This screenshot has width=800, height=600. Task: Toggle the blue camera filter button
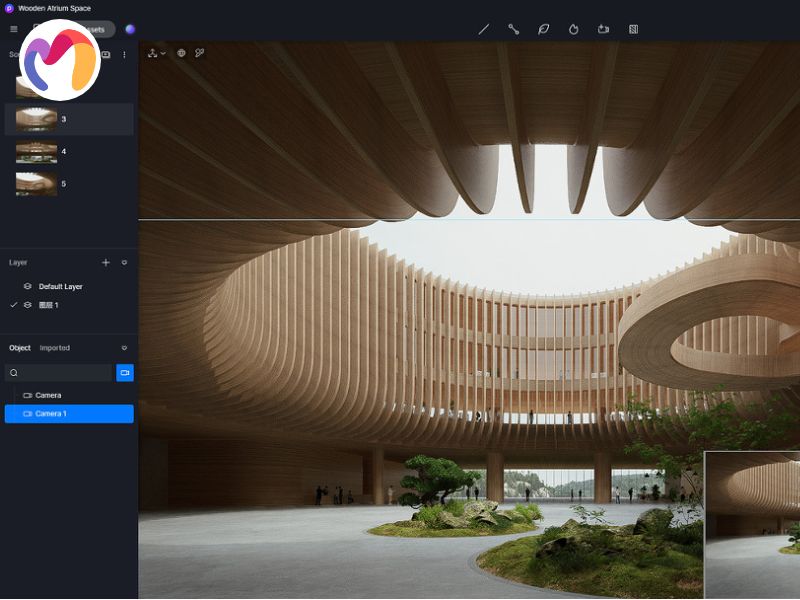coord(125,373)
